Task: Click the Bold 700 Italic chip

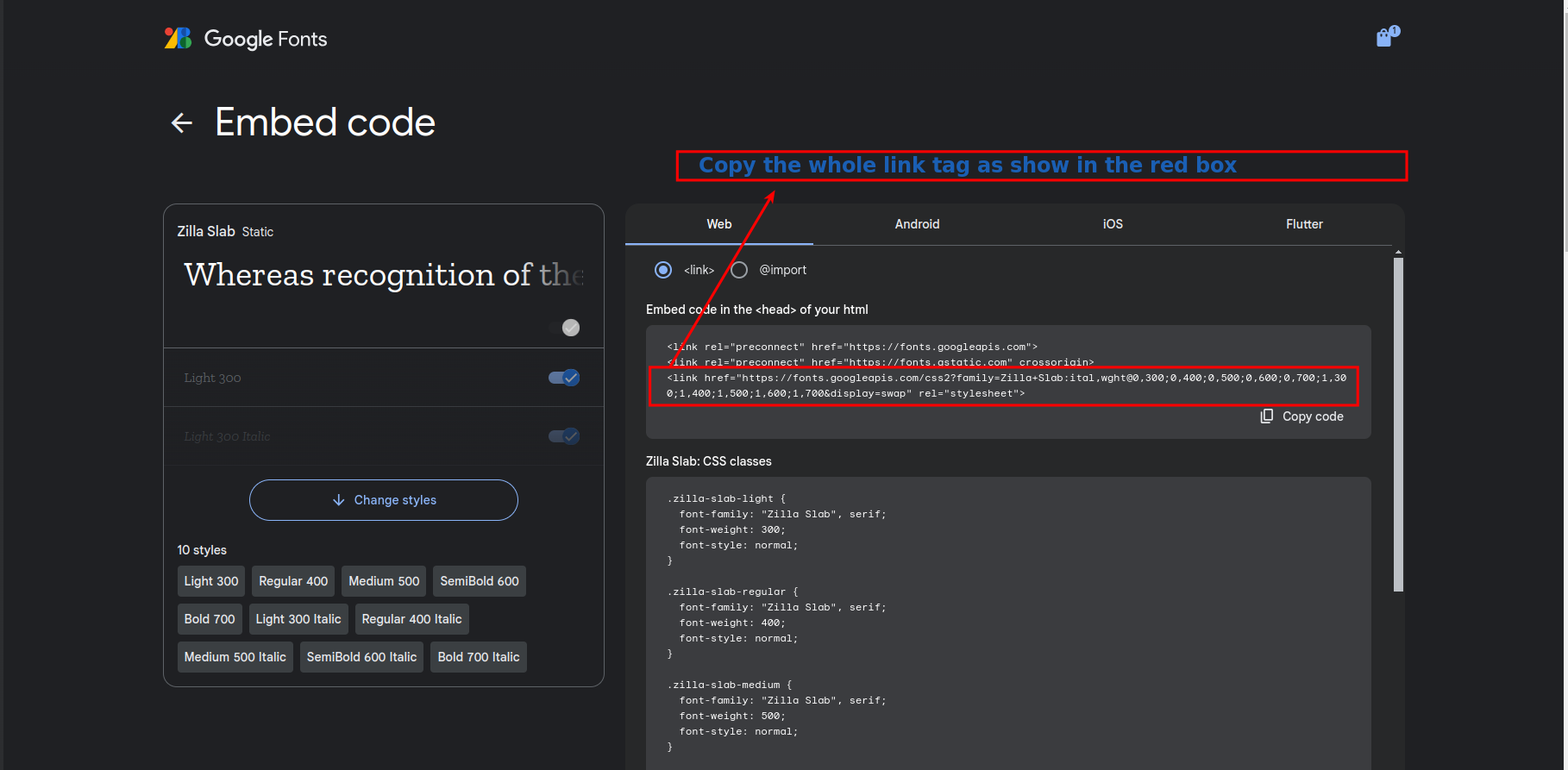Action: [479, 657]
